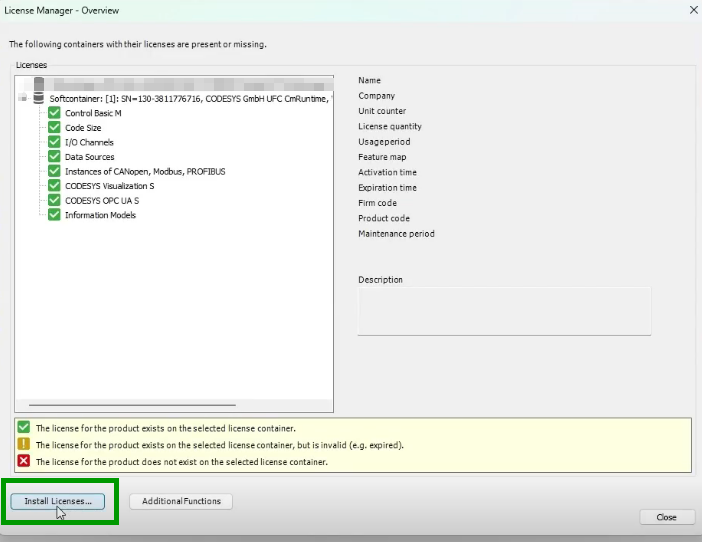Click the green check icon in the legend
The image size is (702, 542).
(24, 427)
